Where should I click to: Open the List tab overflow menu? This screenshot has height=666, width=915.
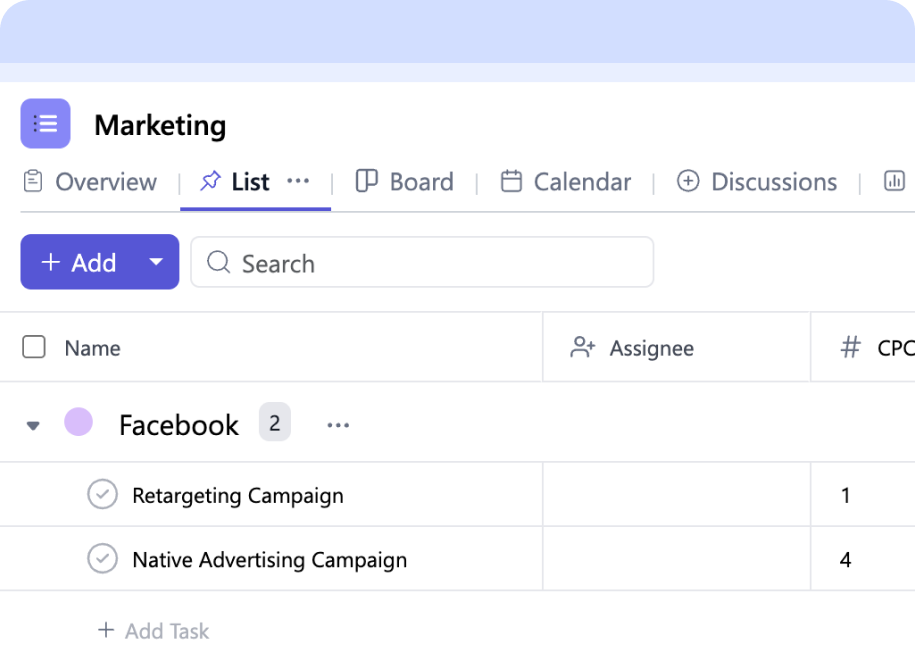click(x=298, y=181)
